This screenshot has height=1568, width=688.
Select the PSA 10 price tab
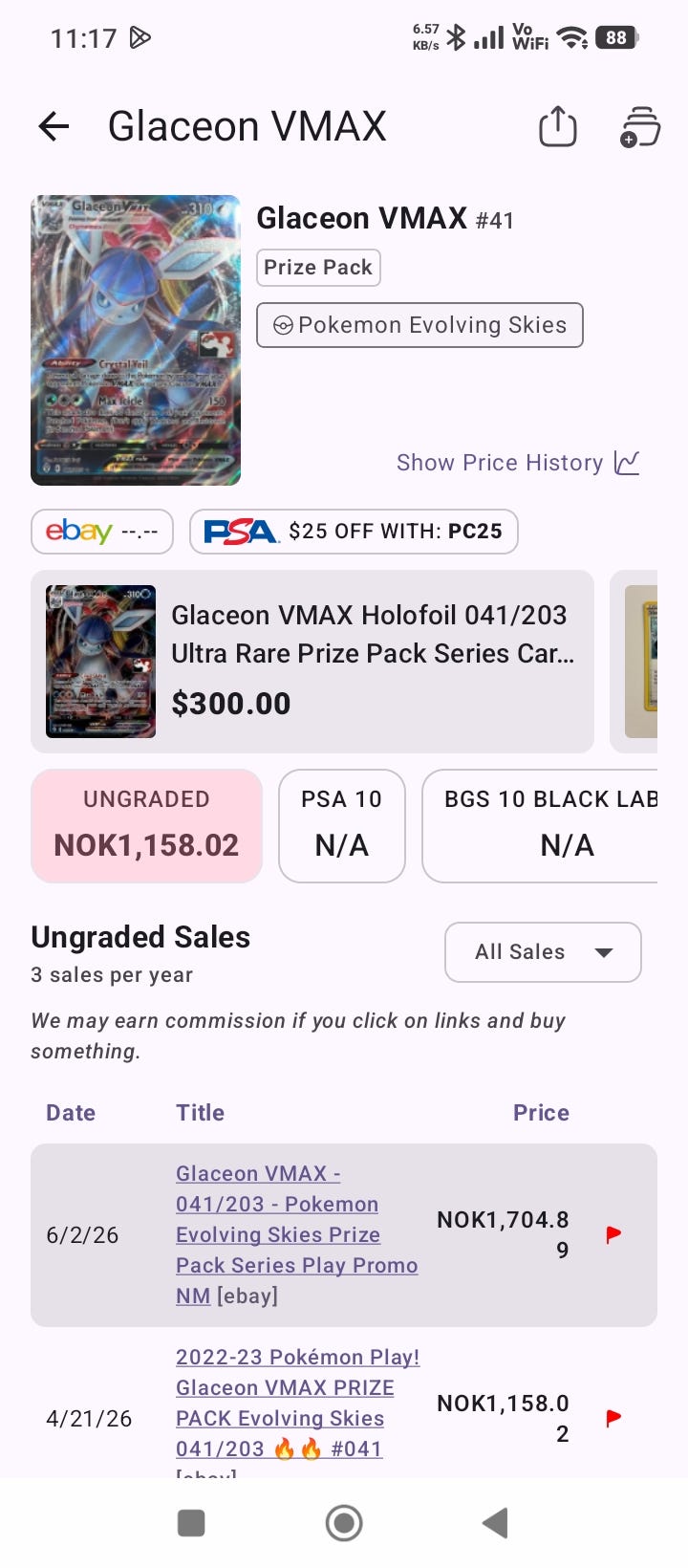click(342, 825)
